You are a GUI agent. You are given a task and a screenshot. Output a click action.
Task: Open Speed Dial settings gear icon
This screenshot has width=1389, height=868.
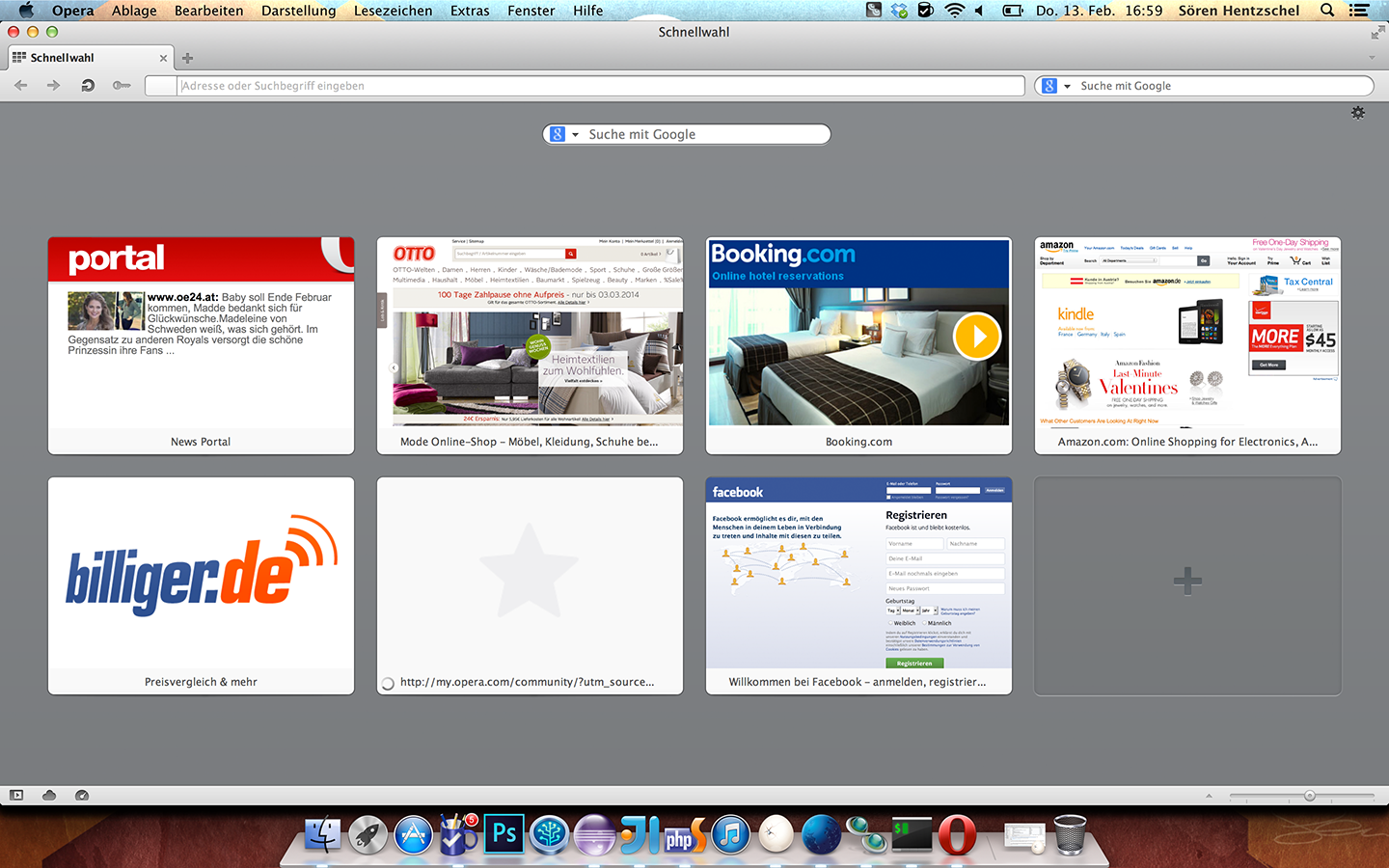pos(1358,113)
